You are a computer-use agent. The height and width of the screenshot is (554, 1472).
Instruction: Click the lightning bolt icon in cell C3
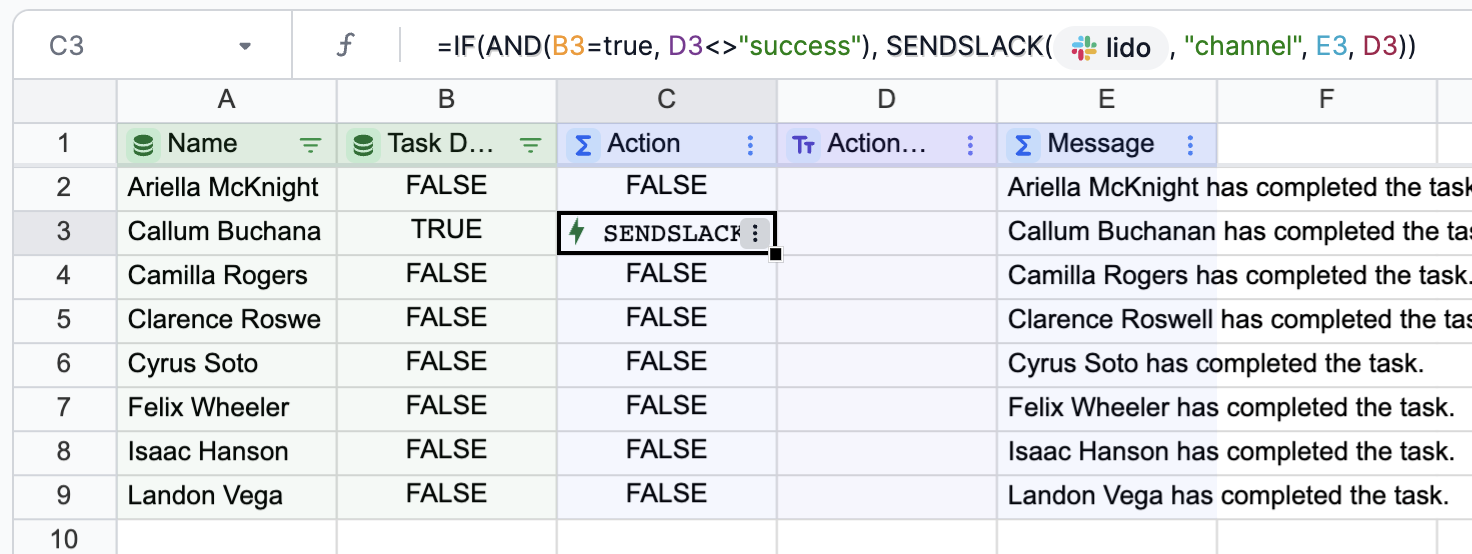[576, 233]
